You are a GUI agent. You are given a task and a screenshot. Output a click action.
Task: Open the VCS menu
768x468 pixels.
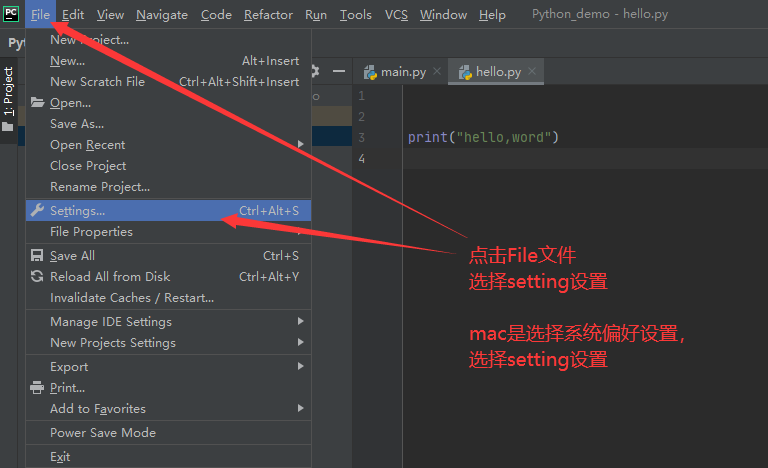(396, 15)
